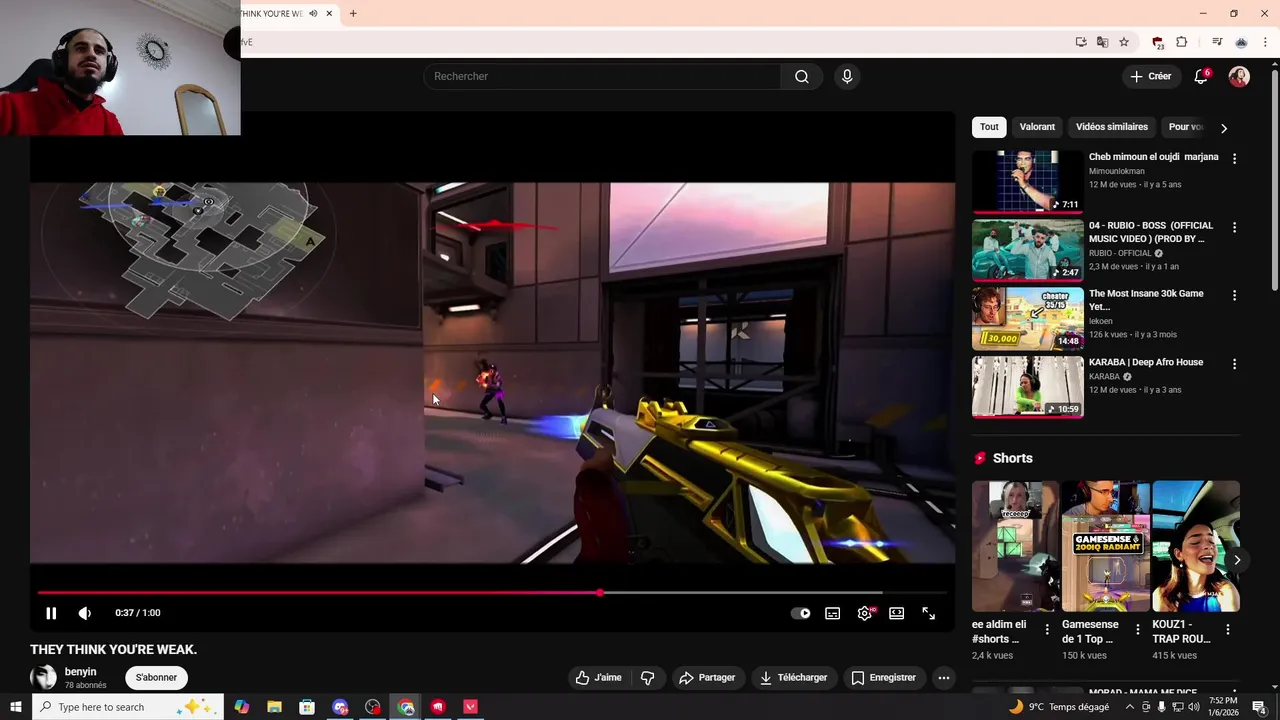Open the notifications bell
This screenshot has width=1280, height=720.
[x=1201, y=77]
